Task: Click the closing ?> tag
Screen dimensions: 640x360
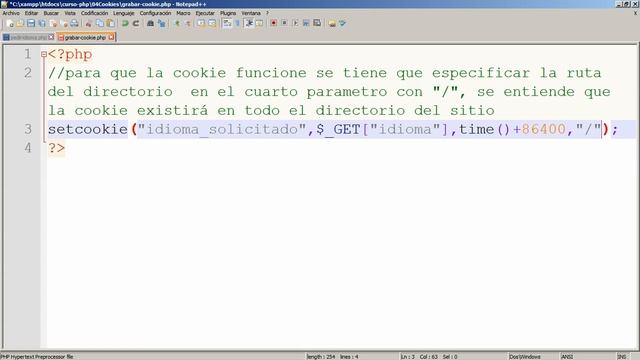Action: tap(56, 148)
